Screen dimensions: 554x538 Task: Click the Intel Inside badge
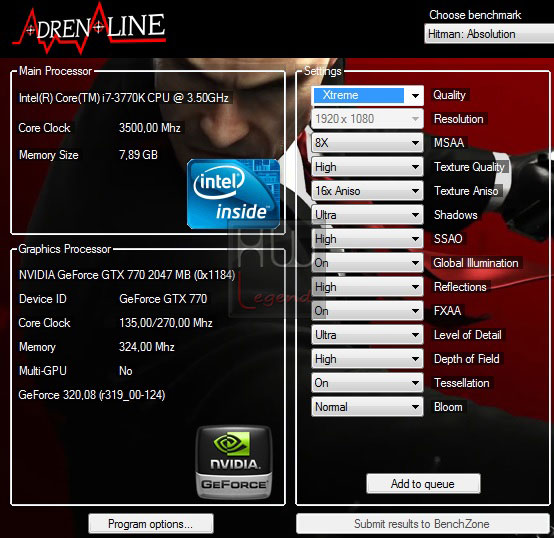point(234,194)
